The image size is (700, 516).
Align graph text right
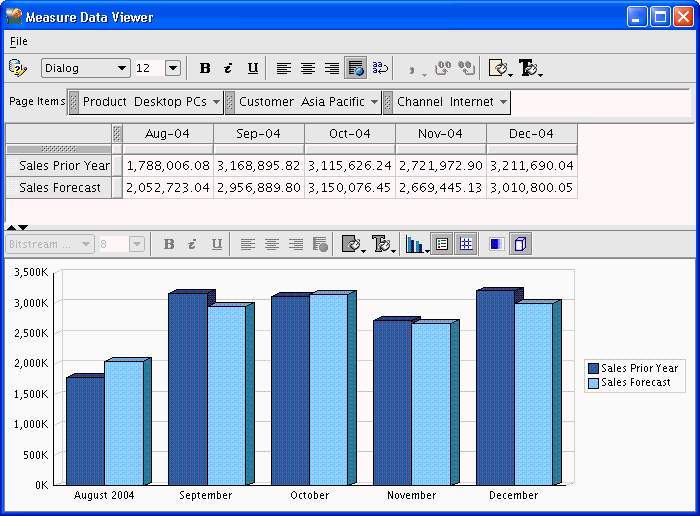tap(296, 244)
